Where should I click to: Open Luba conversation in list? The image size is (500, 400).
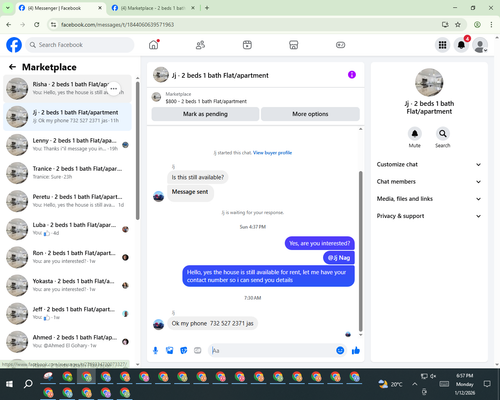(67, 229)
